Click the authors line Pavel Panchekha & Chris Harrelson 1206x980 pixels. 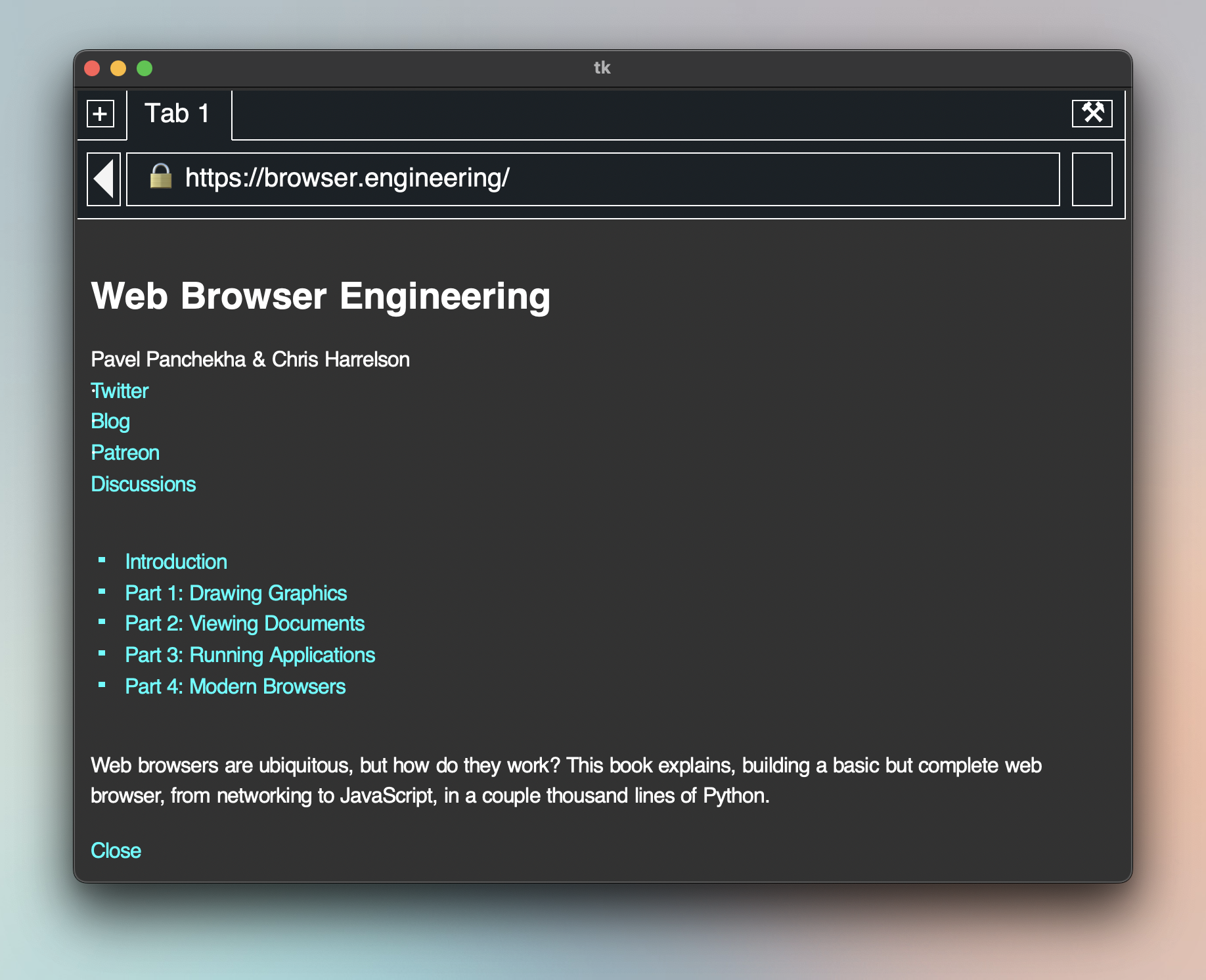tap(250, 359)
